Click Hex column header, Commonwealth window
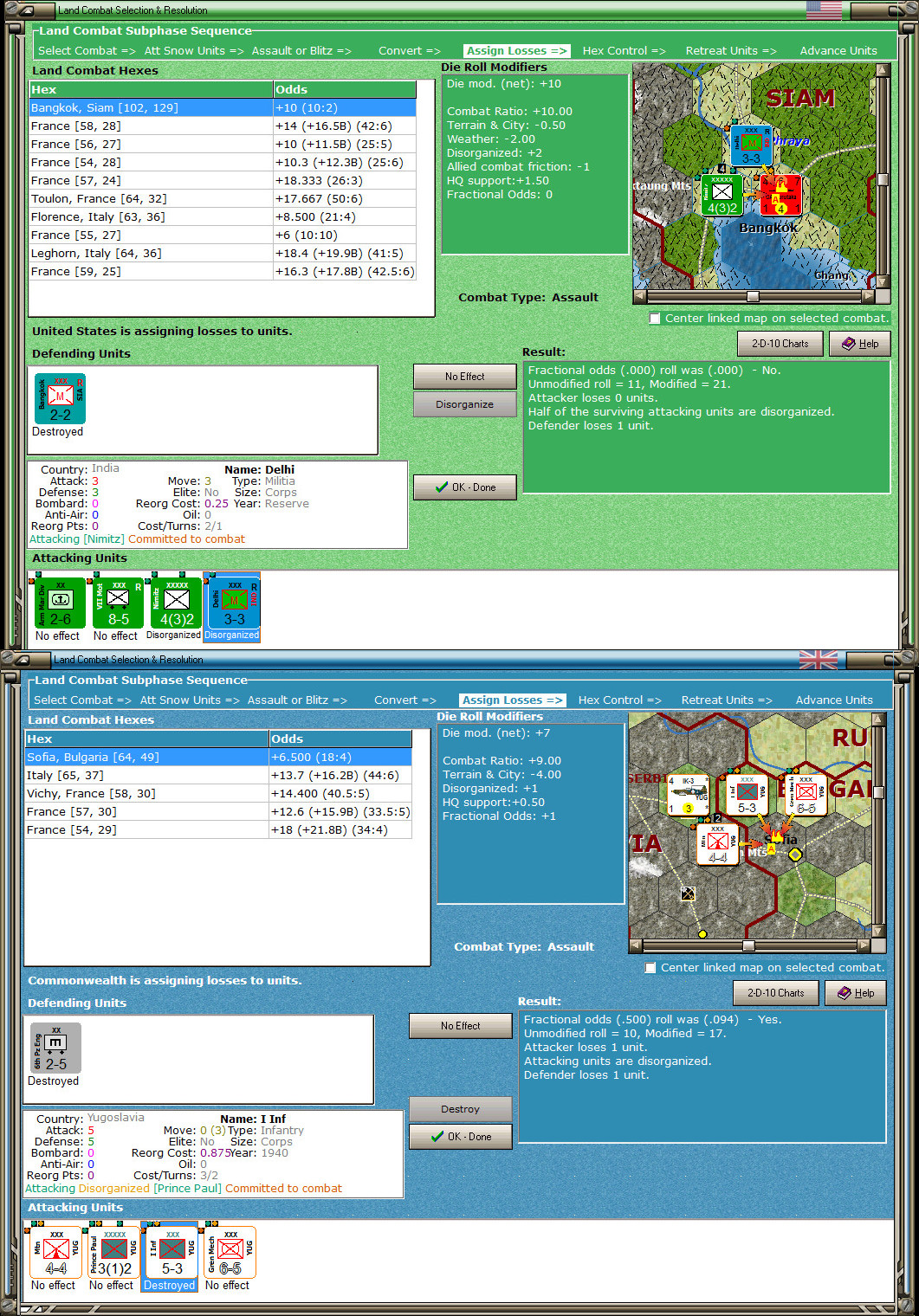Screen dimensions: 919x1316 click(146, 739)
